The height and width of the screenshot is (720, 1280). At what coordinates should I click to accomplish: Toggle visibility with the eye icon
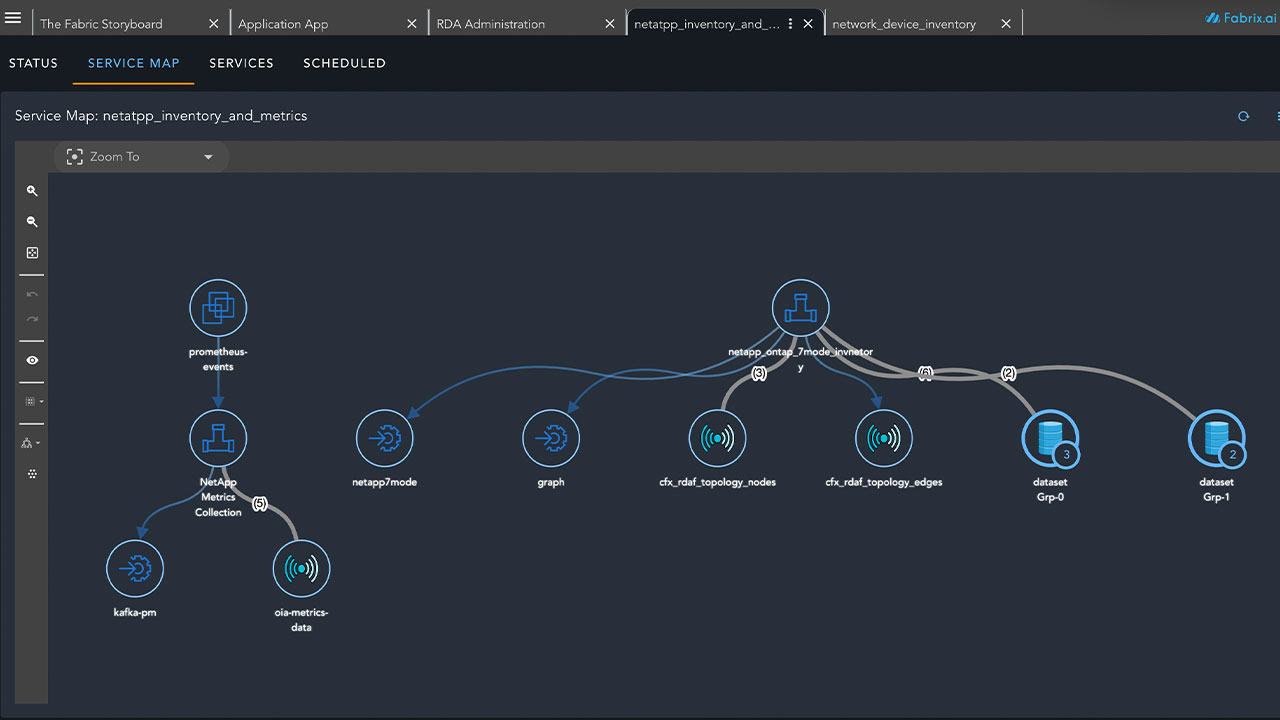[32, 360]
